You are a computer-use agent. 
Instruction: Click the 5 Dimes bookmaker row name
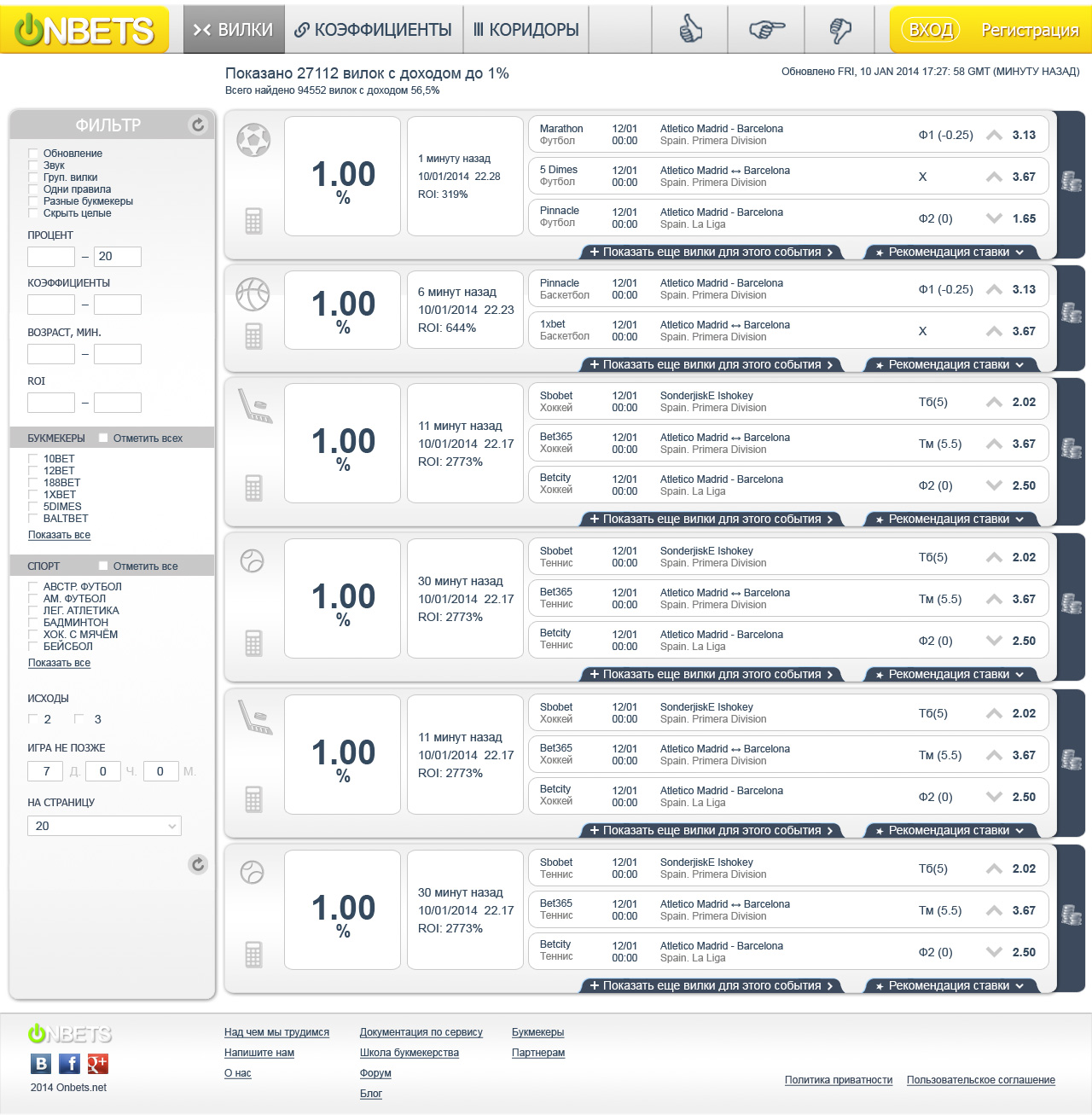(558, 170)
